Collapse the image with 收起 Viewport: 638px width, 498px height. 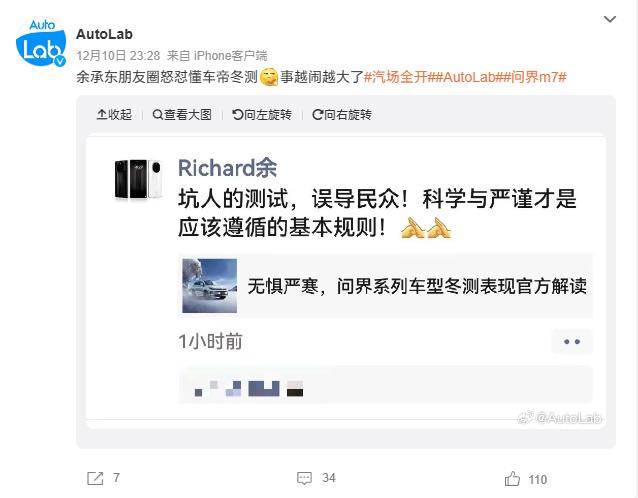(x=114, y=115)
